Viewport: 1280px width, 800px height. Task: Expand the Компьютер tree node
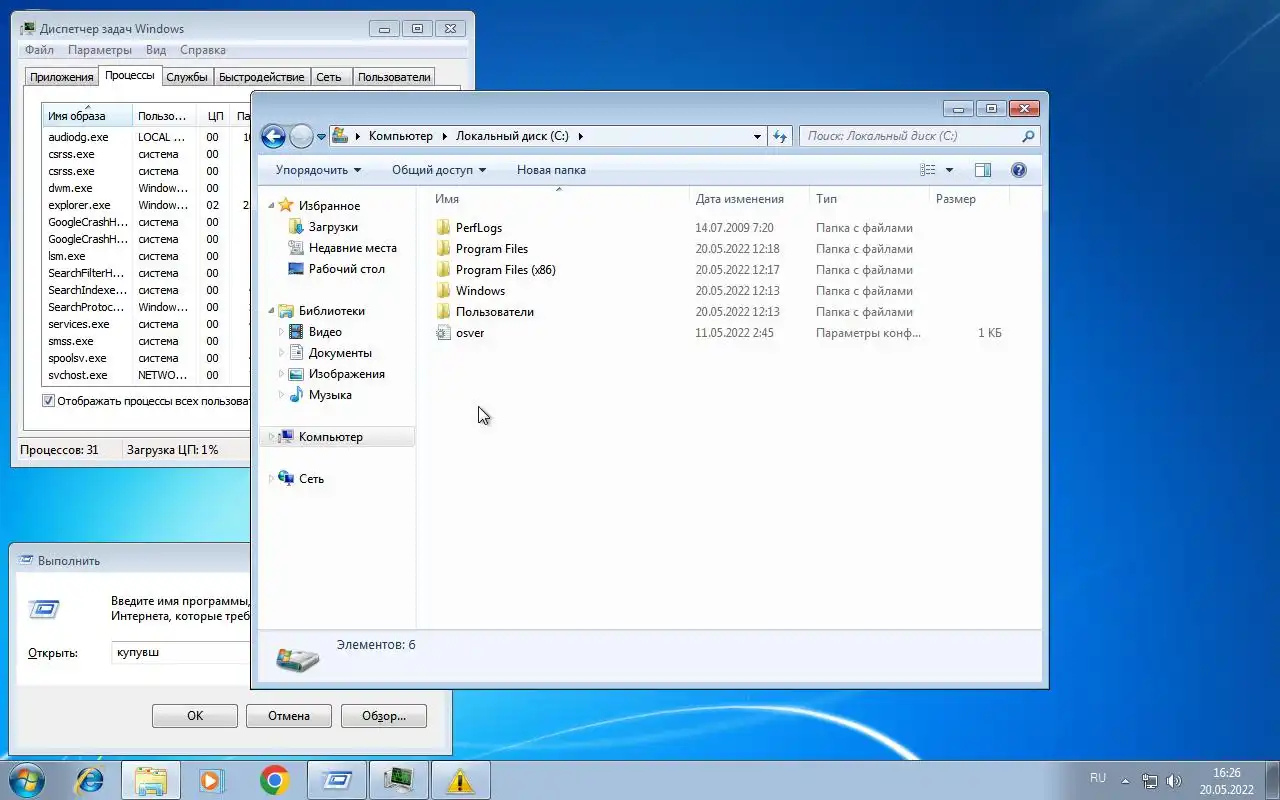coord(271,437)
